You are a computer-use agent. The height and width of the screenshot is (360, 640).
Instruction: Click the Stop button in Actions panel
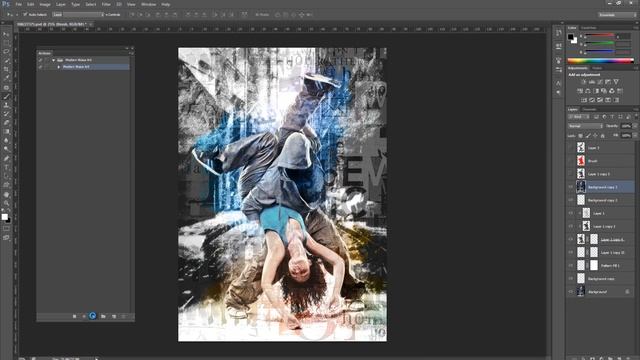[74, 316]
